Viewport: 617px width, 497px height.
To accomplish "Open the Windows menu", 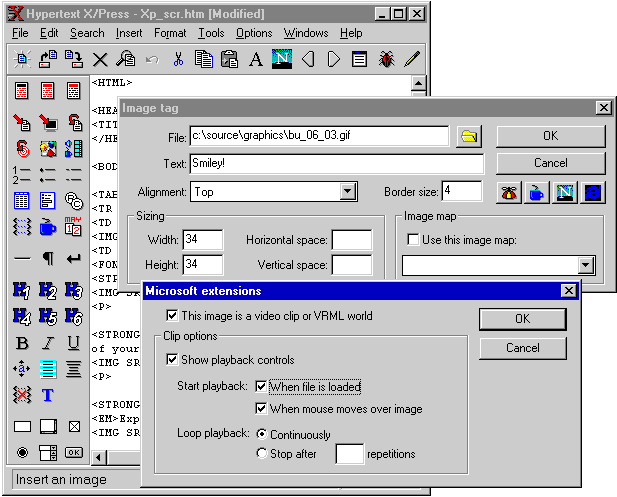I will pyautogui.click(x=306, y=33).
